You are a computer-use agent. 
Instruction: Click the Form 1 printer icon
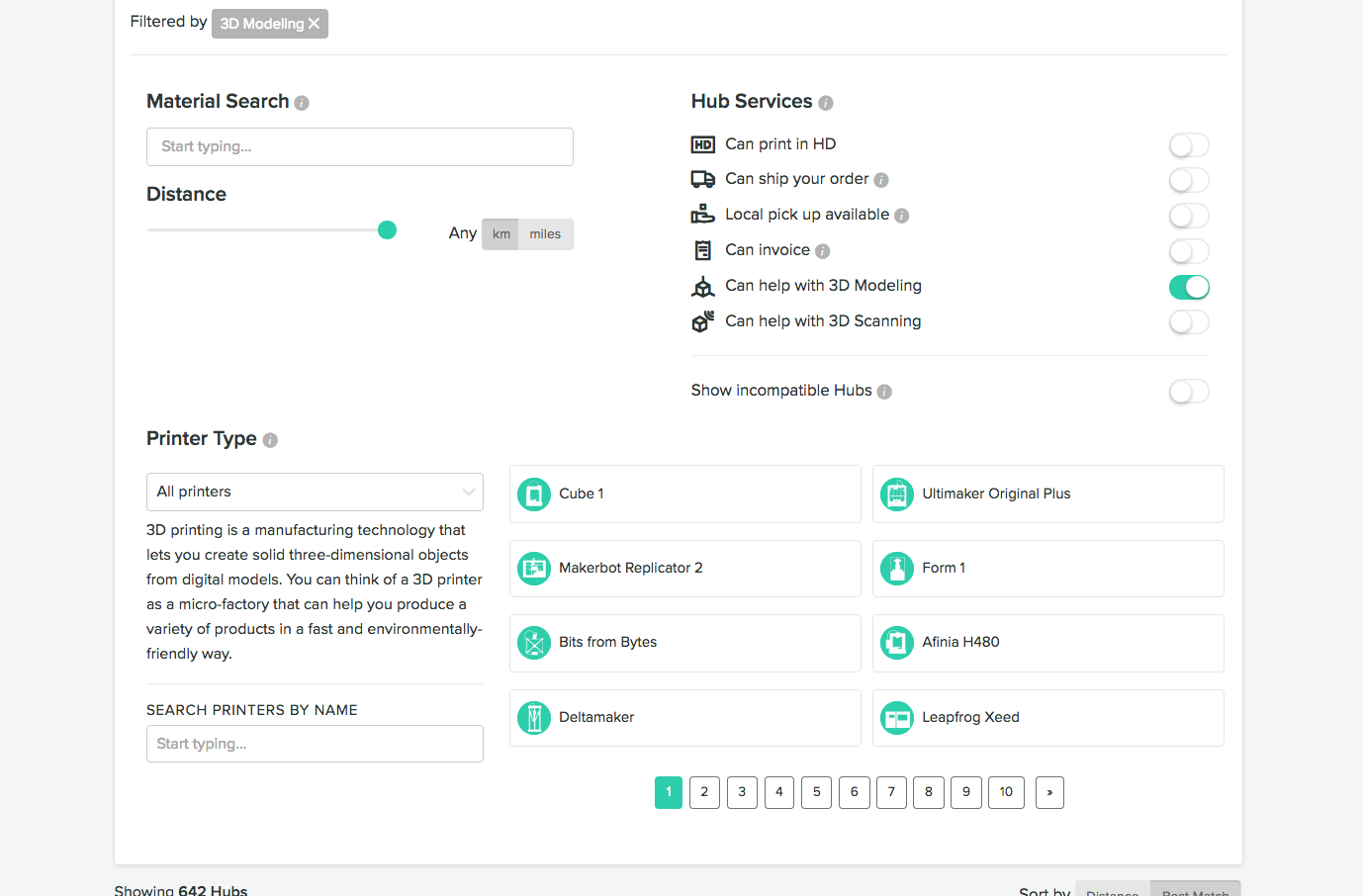click(x=897, y=569)
